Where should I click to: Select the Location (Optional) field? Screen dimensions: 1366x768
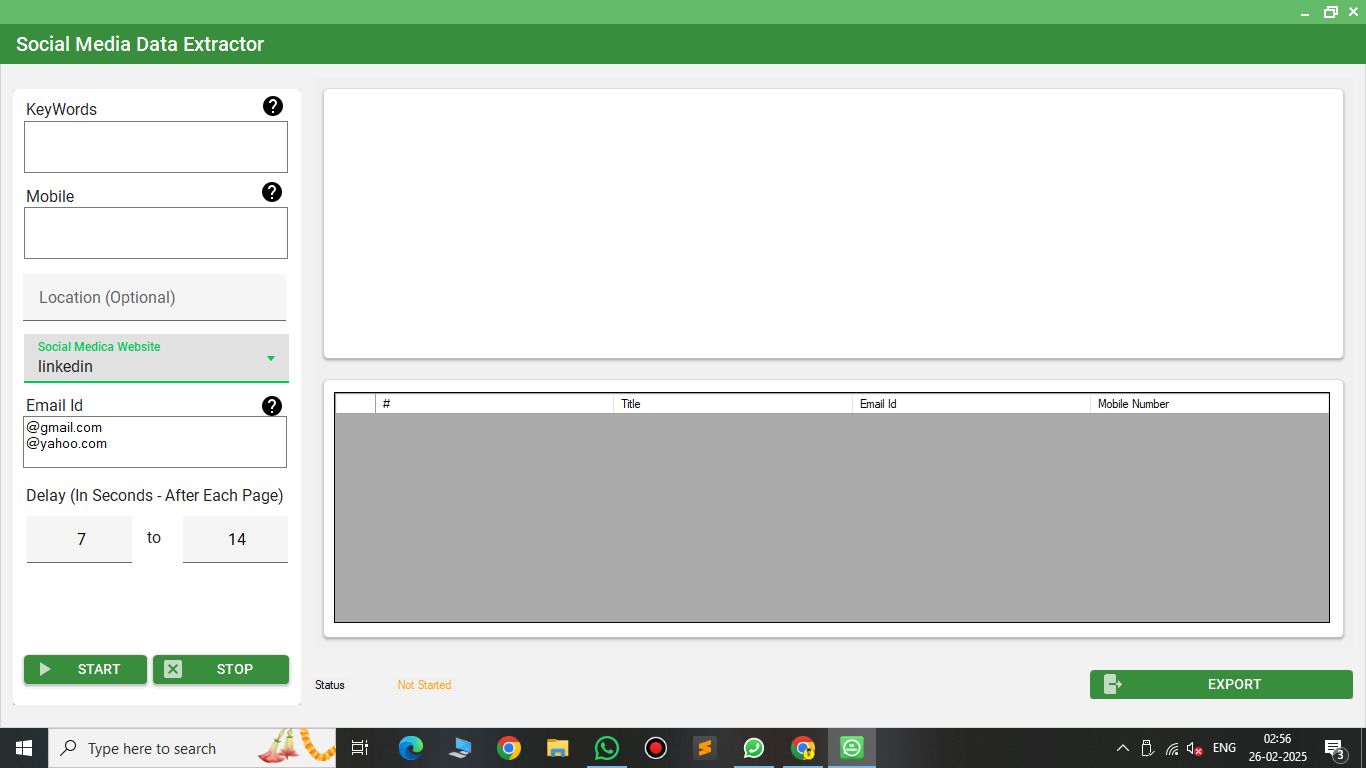[x=155, y=298]
